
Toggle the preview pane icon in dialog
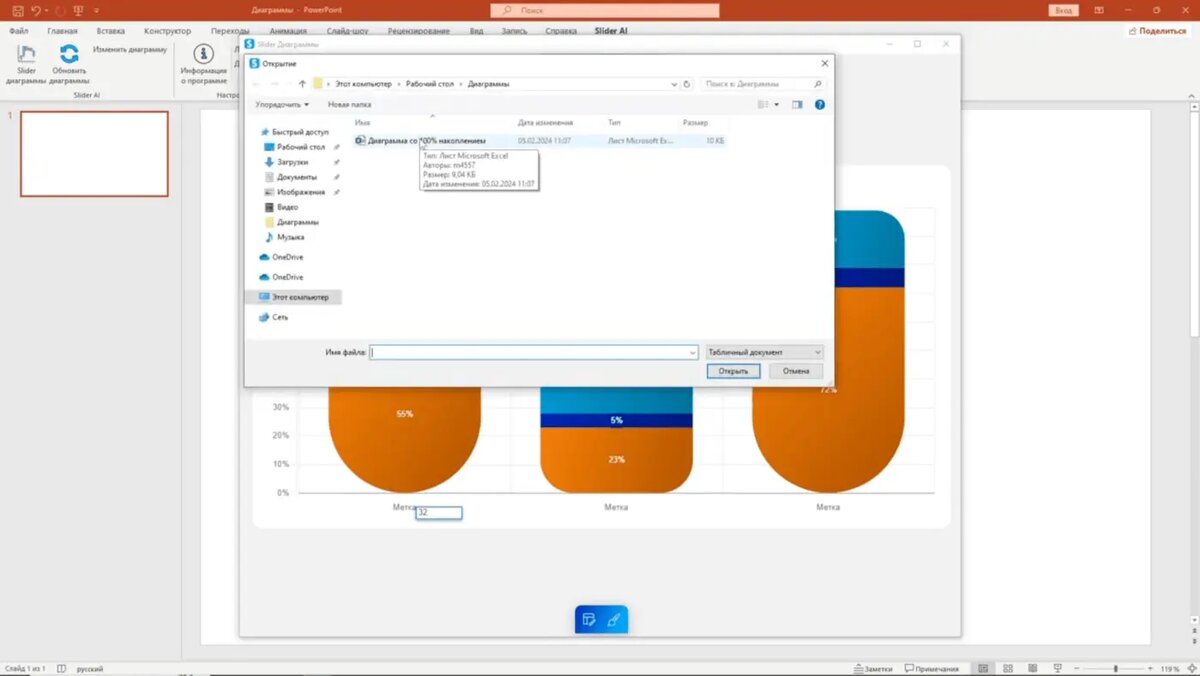tap(797, 104)
